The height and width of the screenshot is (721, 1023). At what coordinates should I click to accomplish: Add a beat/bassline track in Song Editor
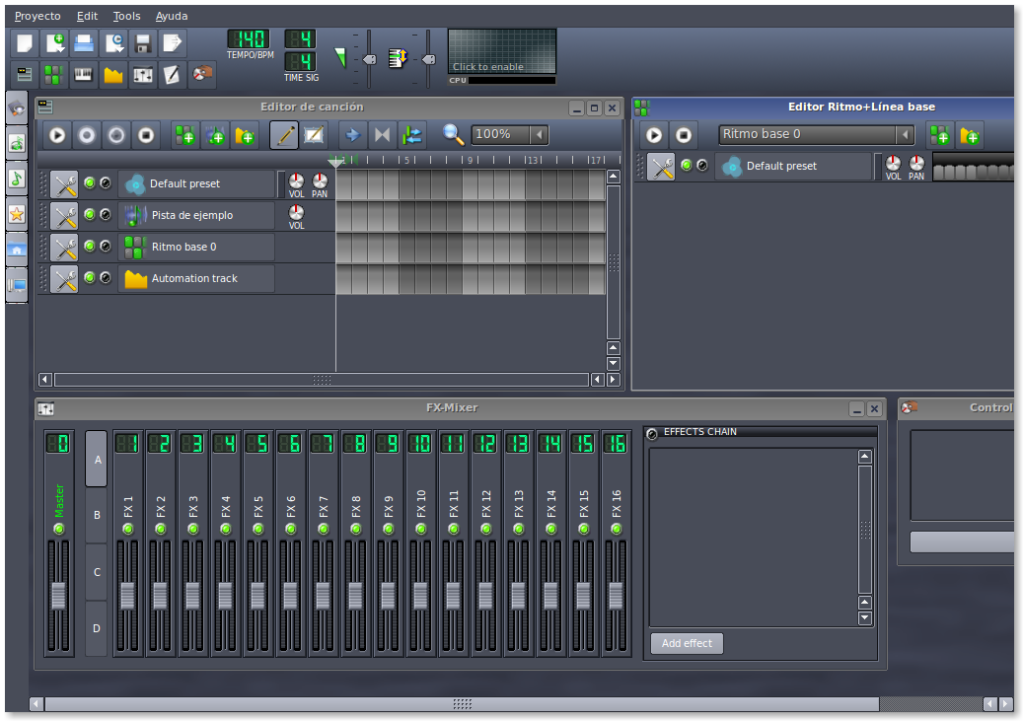pos(185,136)
